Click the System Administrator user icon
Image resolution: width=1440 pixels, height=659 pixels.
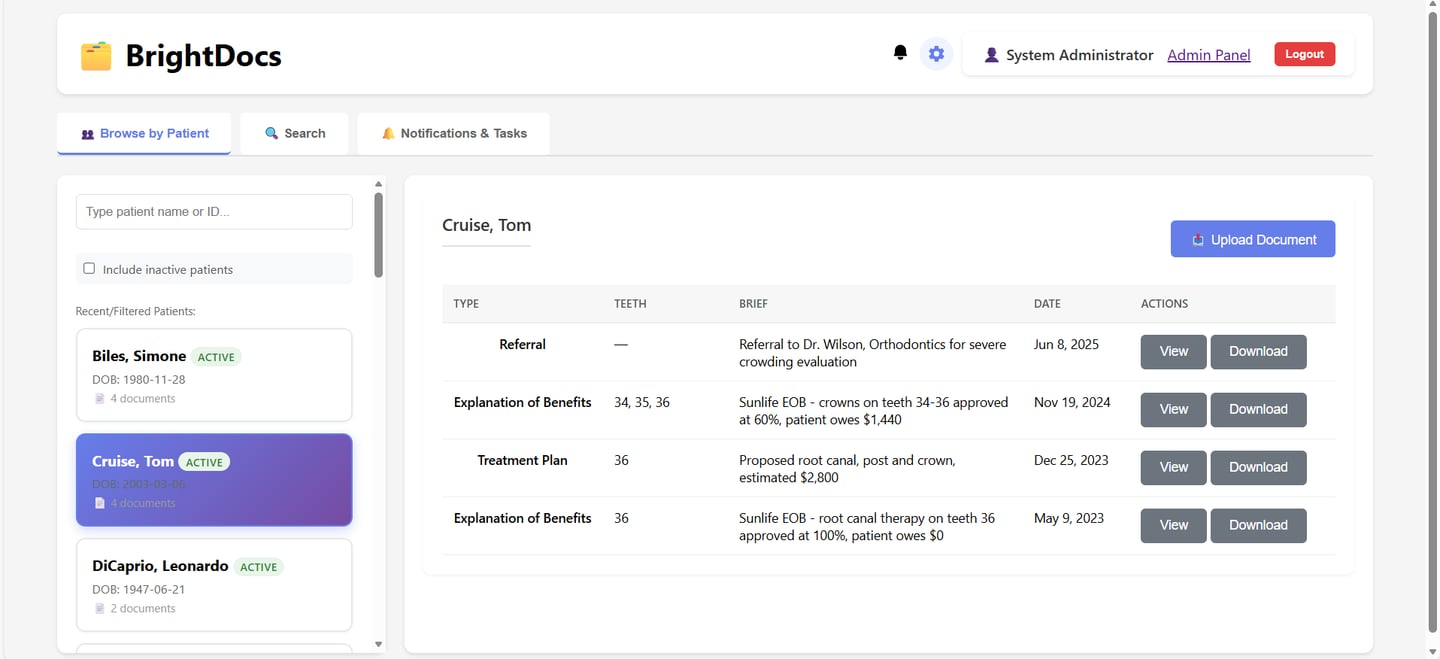point(991,55)
